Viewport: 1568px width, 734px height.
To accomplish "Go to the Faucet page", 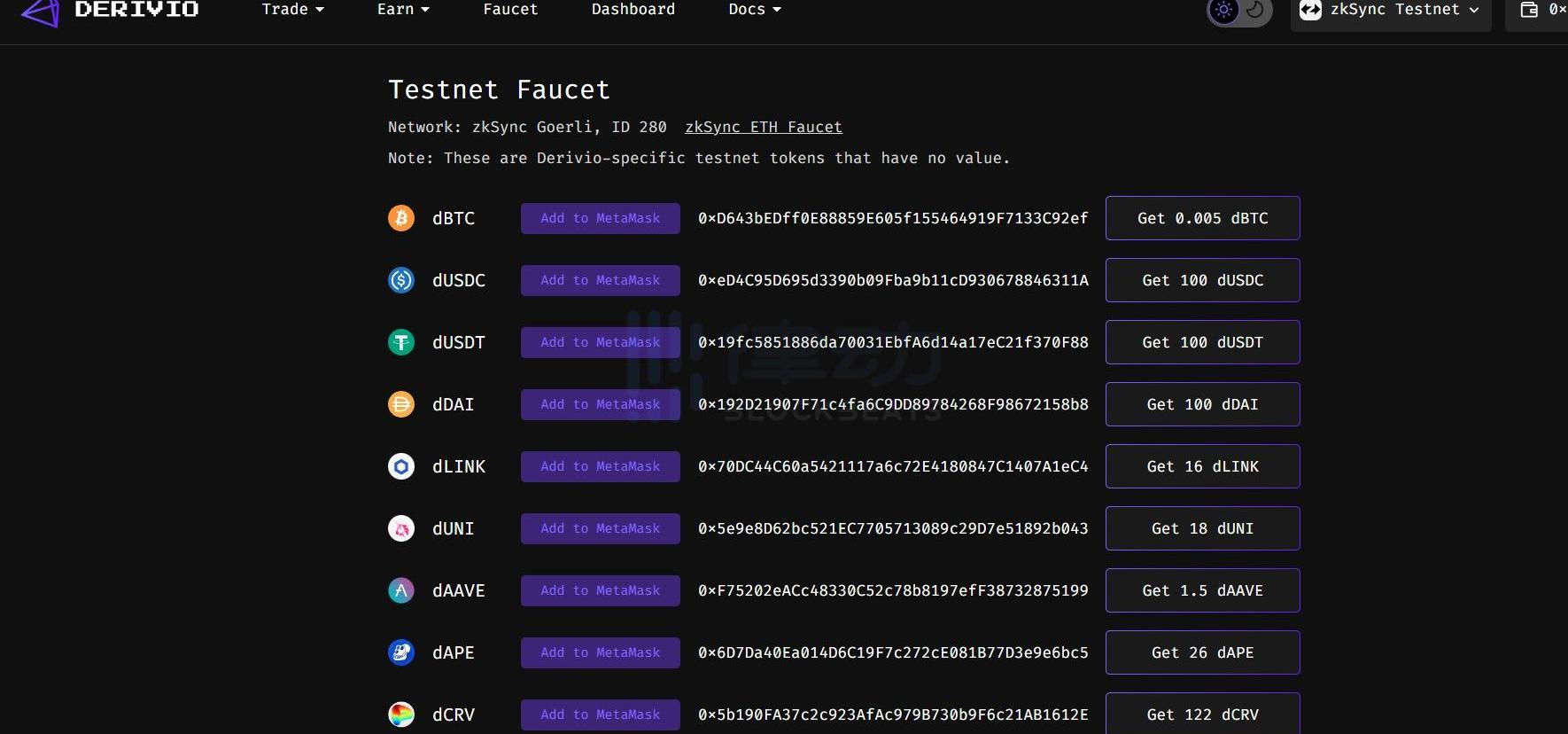I will tap(510, 10).
